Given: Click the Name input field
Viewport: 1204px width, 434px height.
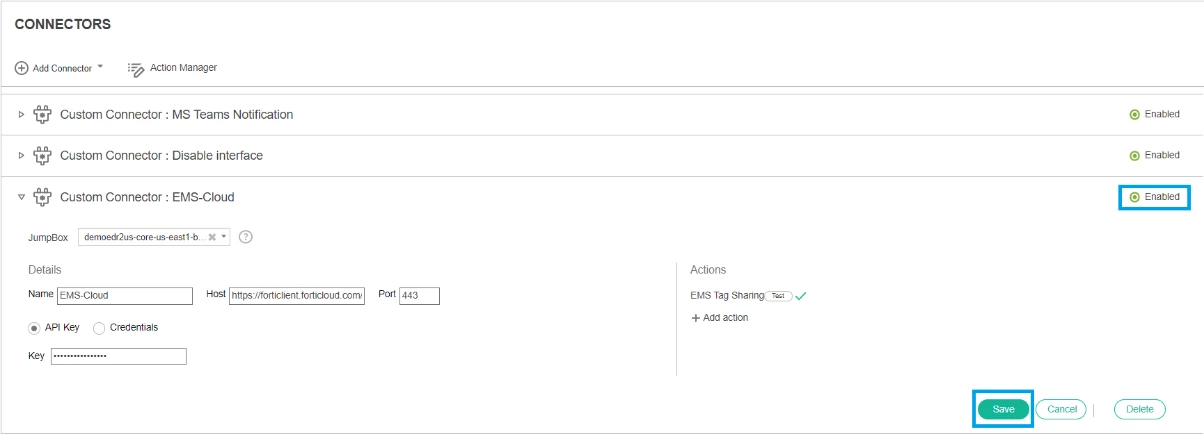Looking at the screenshot, I should [x=125, y=296].
